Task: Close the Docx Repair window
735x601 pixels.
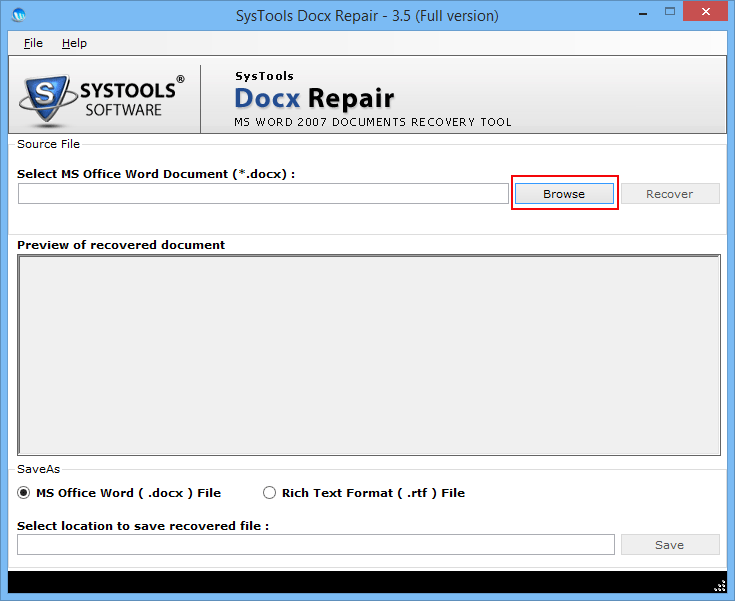Action: click(705, 12)
